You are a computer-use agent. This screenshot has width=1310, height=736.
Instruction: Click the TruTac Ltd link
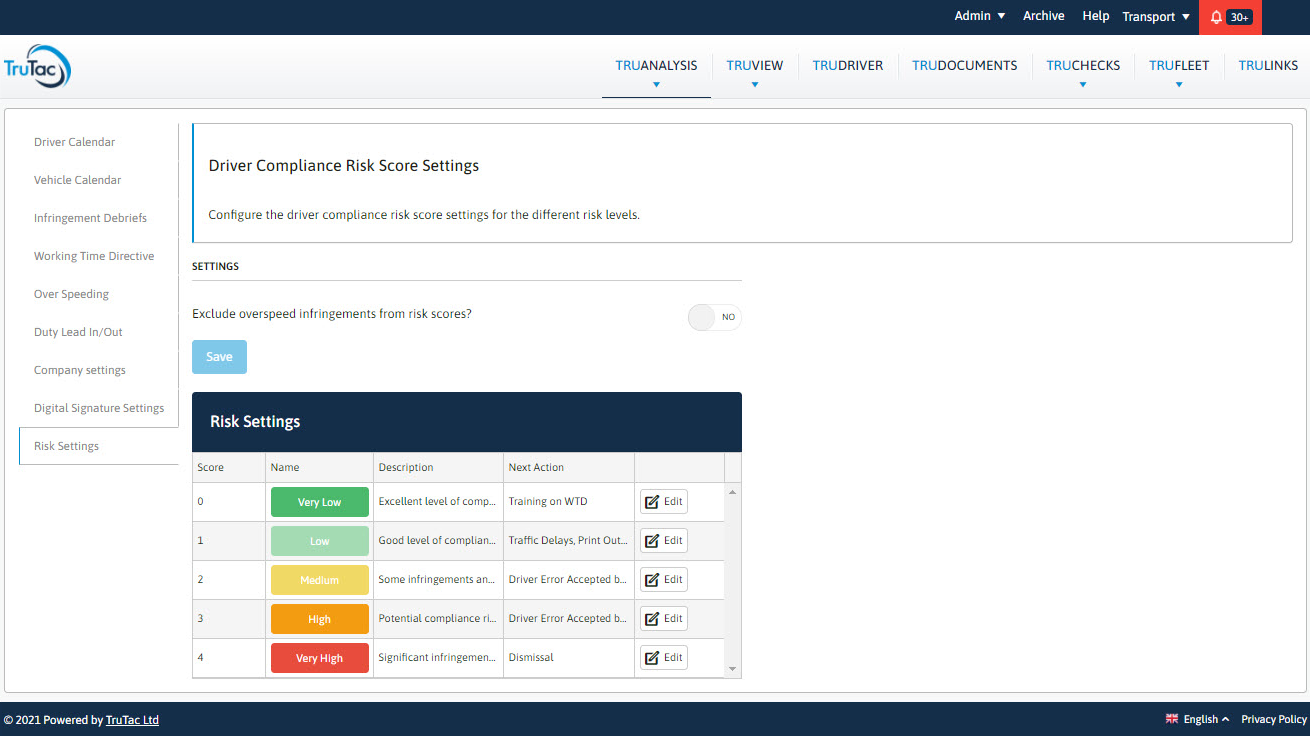tap(132, 719)
